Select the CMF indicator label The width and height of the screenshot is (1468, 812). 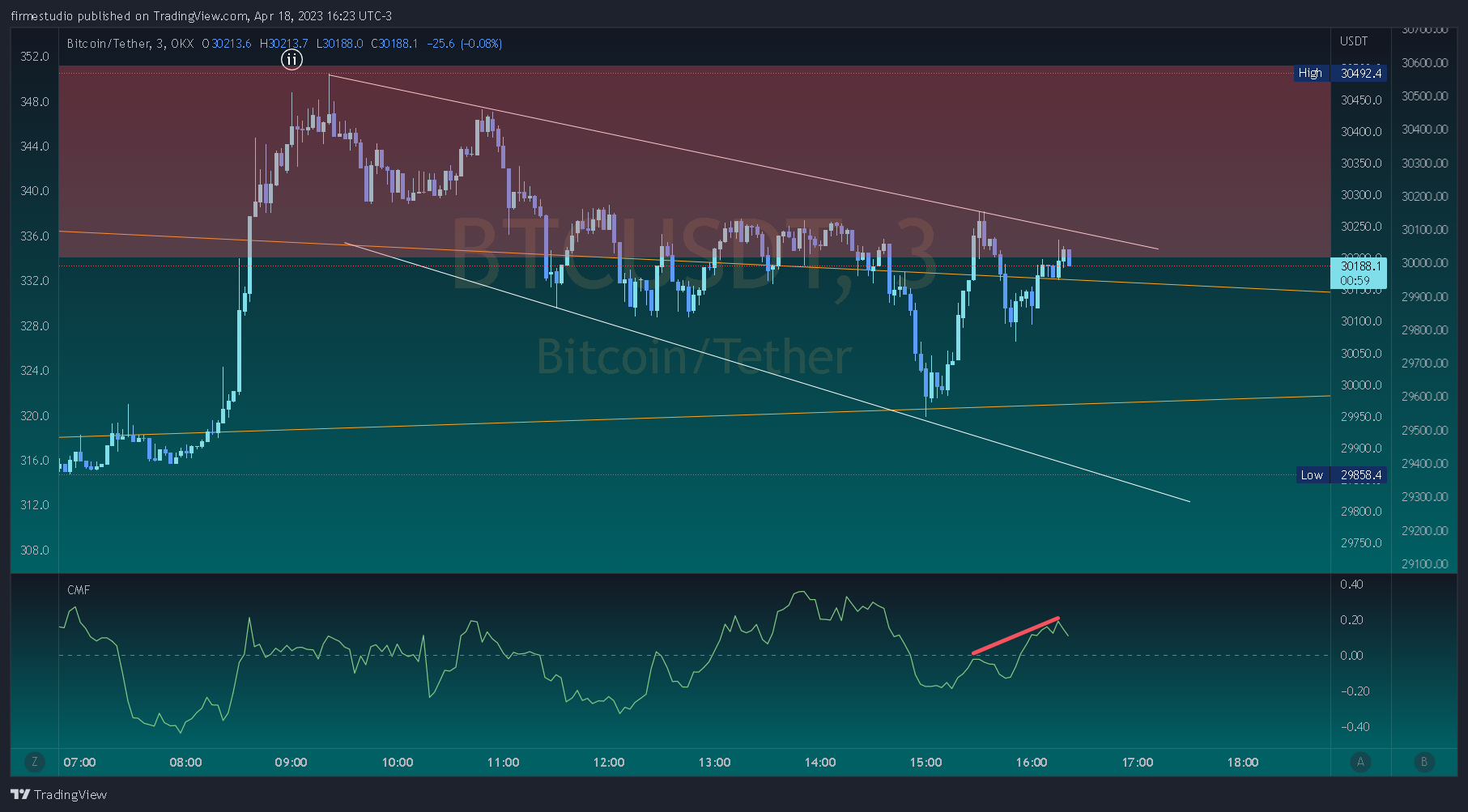(79, 590)
